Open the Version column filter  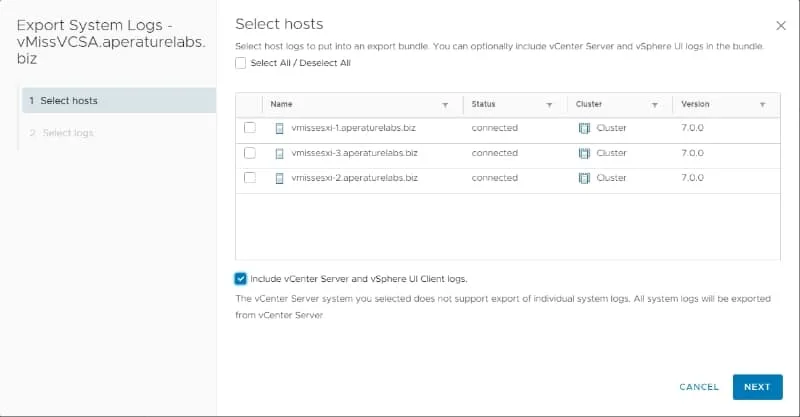762,105
